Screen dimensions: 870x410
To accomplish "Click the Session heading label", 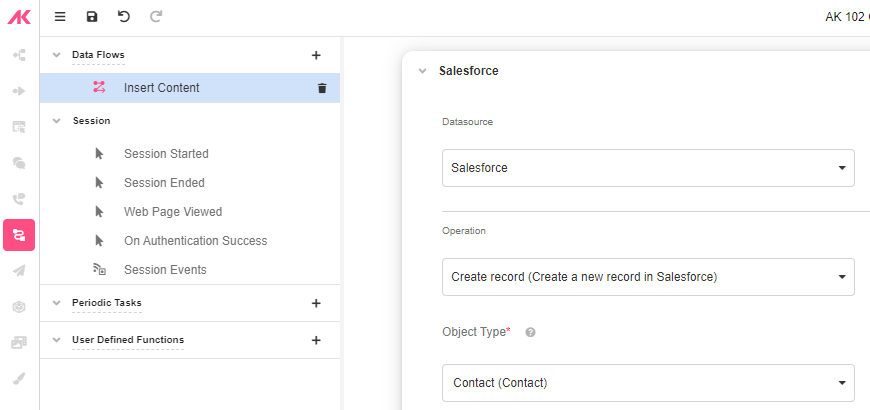I will coord(92,121).
